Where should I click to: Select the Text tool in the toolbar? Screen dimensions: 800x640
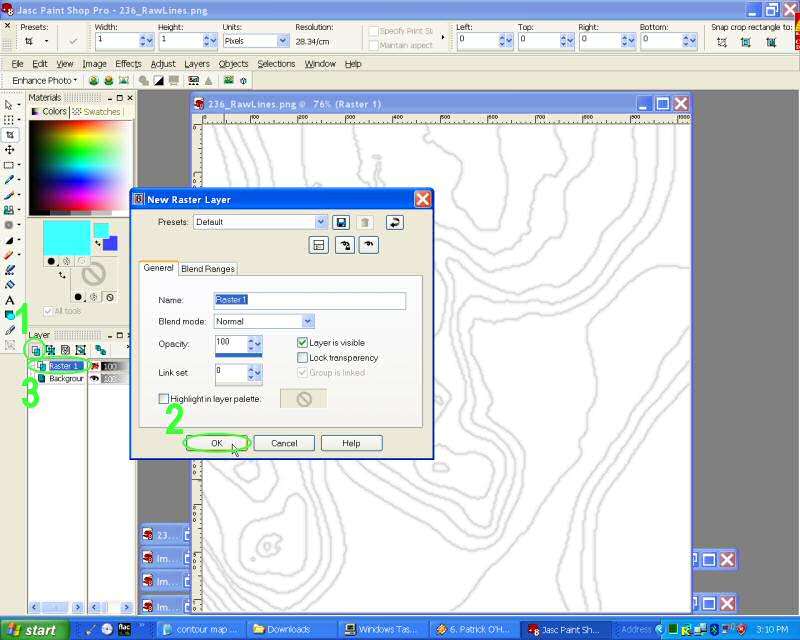(10, 300)
